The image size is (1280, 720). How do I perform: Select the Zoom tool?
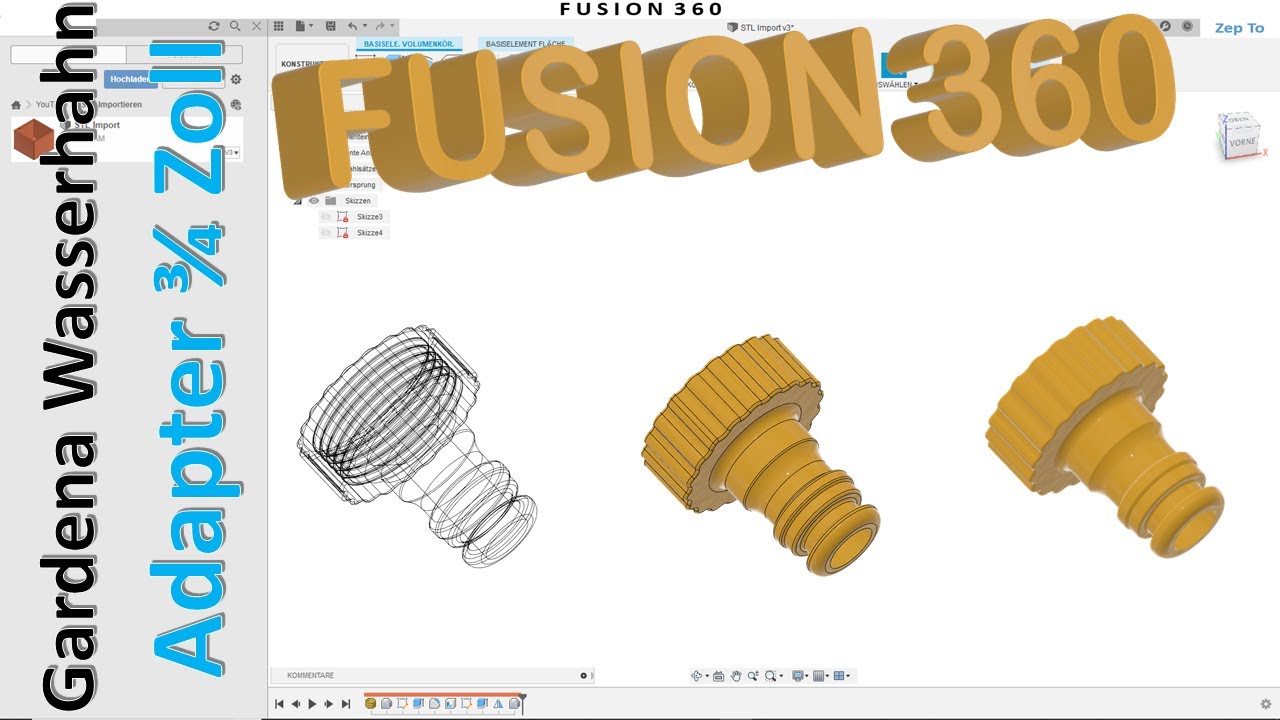coord(753,676)
